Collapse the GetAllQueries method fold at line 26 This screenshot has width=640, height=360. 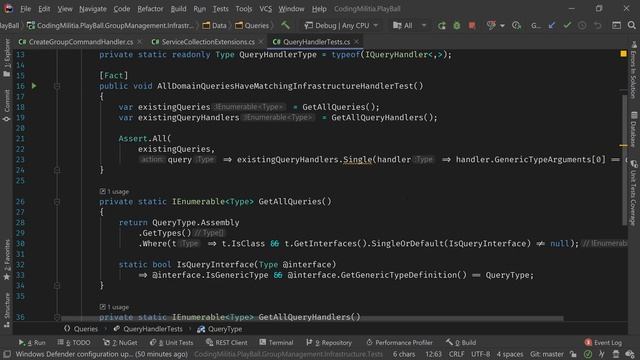coord(57,202)
